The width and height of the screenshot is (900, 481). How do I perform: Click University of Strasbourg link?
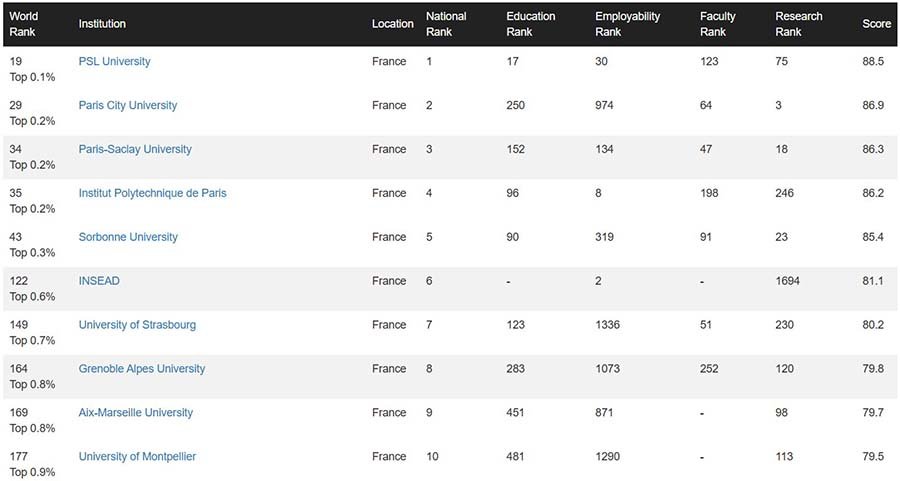137,326
